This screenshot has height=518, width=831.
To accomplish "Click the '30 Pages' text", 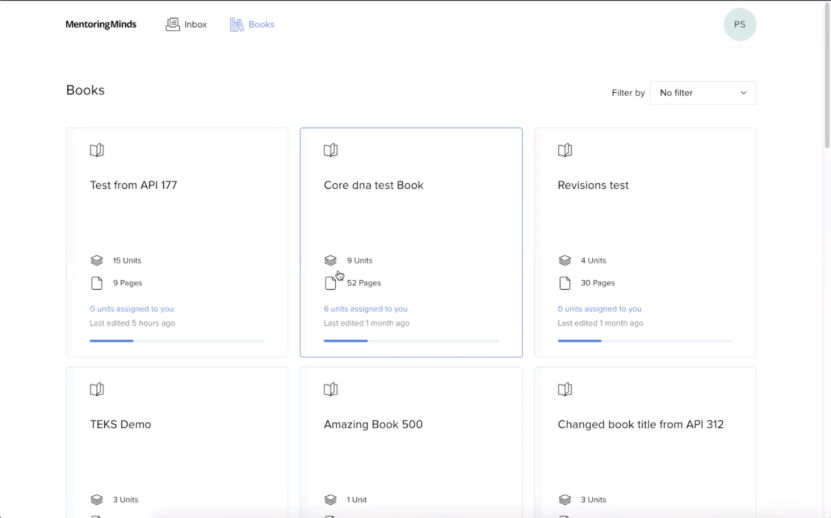I will click(598, 283).
